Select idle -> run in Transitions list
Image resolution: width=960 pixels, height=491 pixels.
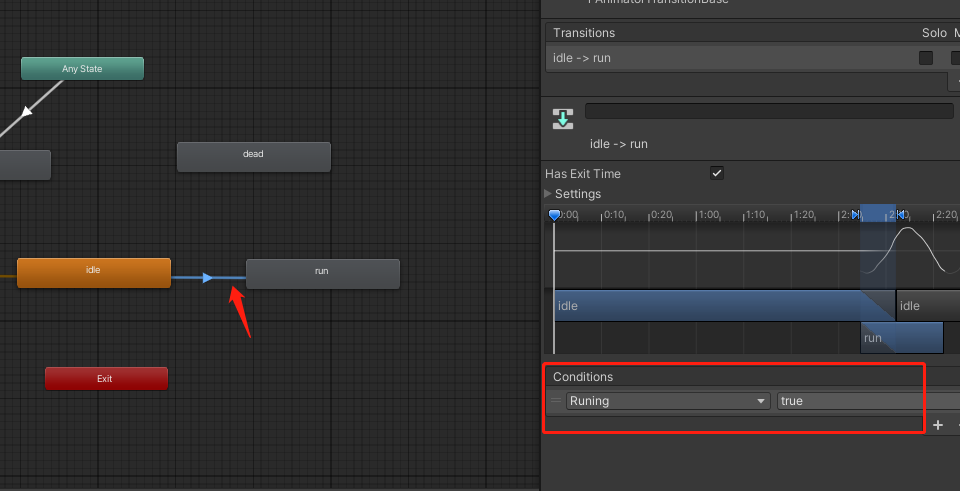click(x=752, y=58)
